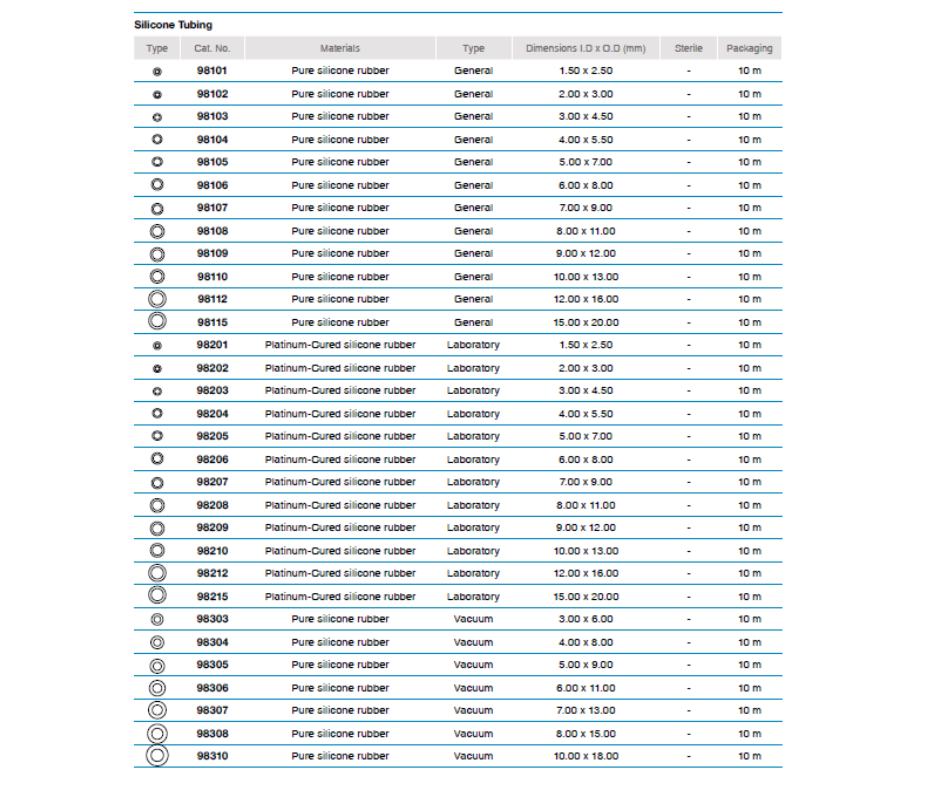The height and width of the screenshot is (788, 940).
Task: Click the Sterile column header
Action: (x=688, y=48)
